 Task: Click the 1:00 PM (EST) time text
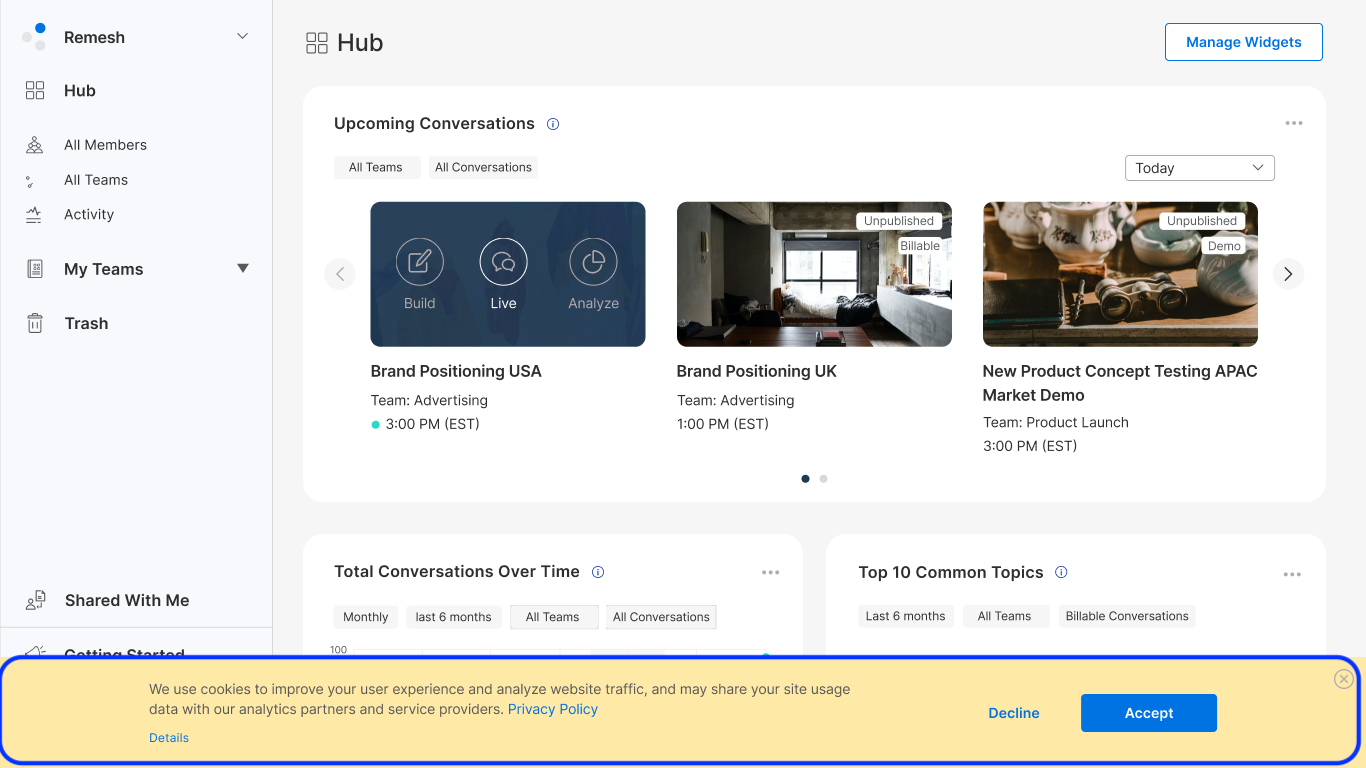[723, 424]
